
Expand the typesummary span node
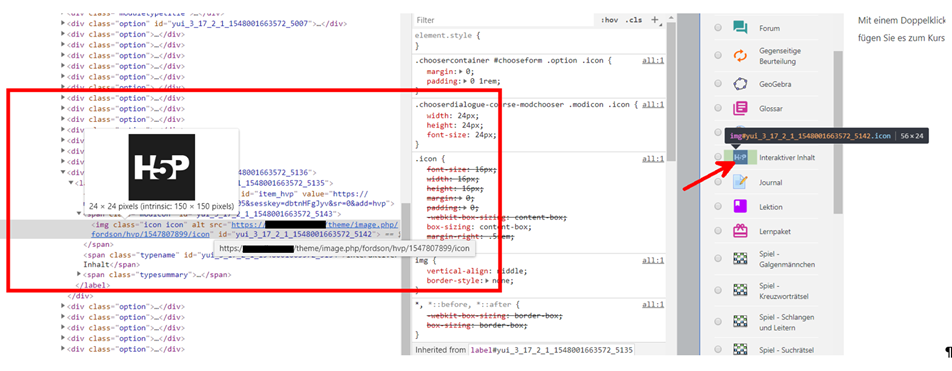pyautogui.click(x=79, y=274)
